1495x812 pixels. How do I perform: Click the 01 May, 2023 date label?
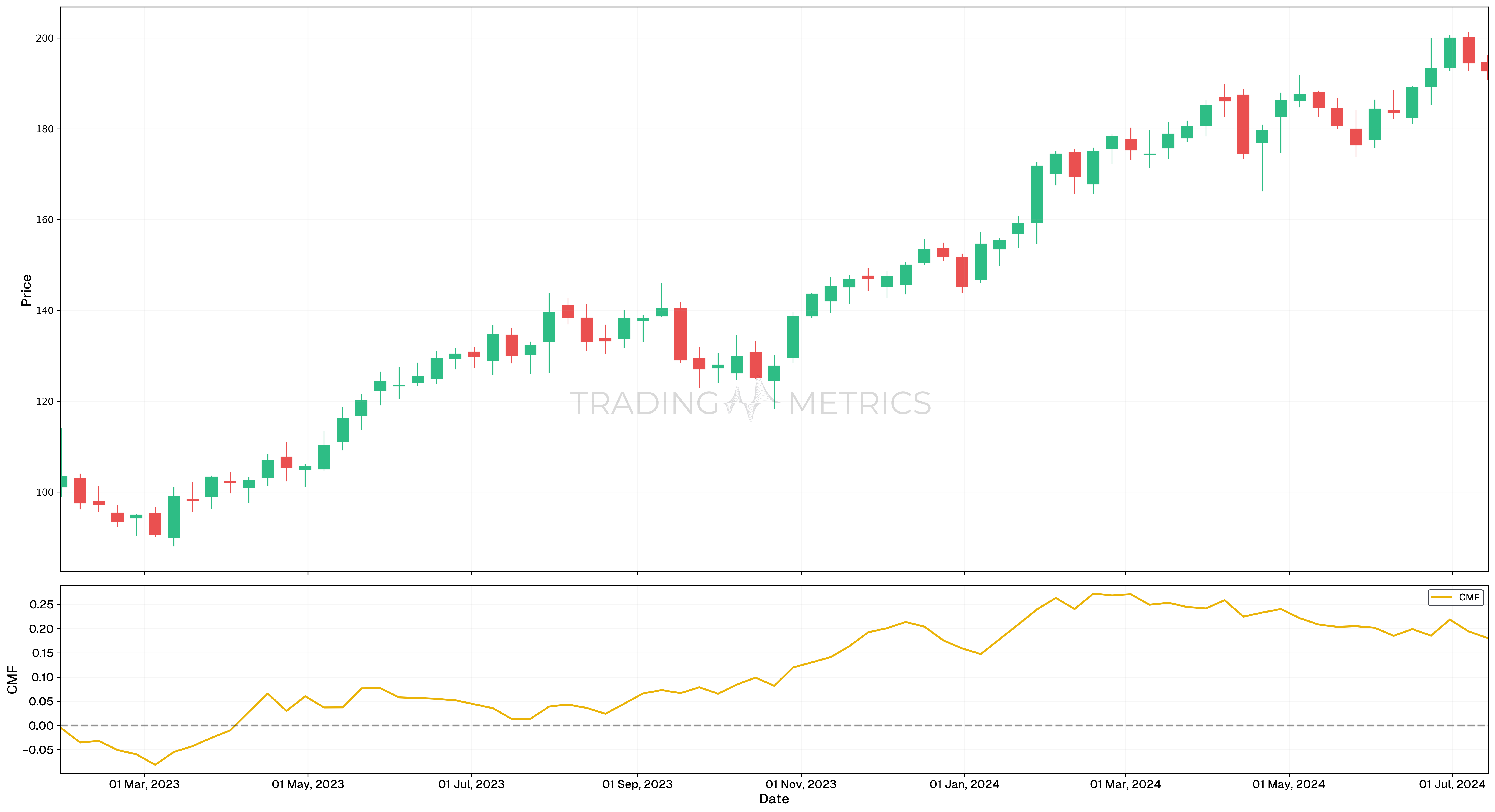(x=308, y=784)
